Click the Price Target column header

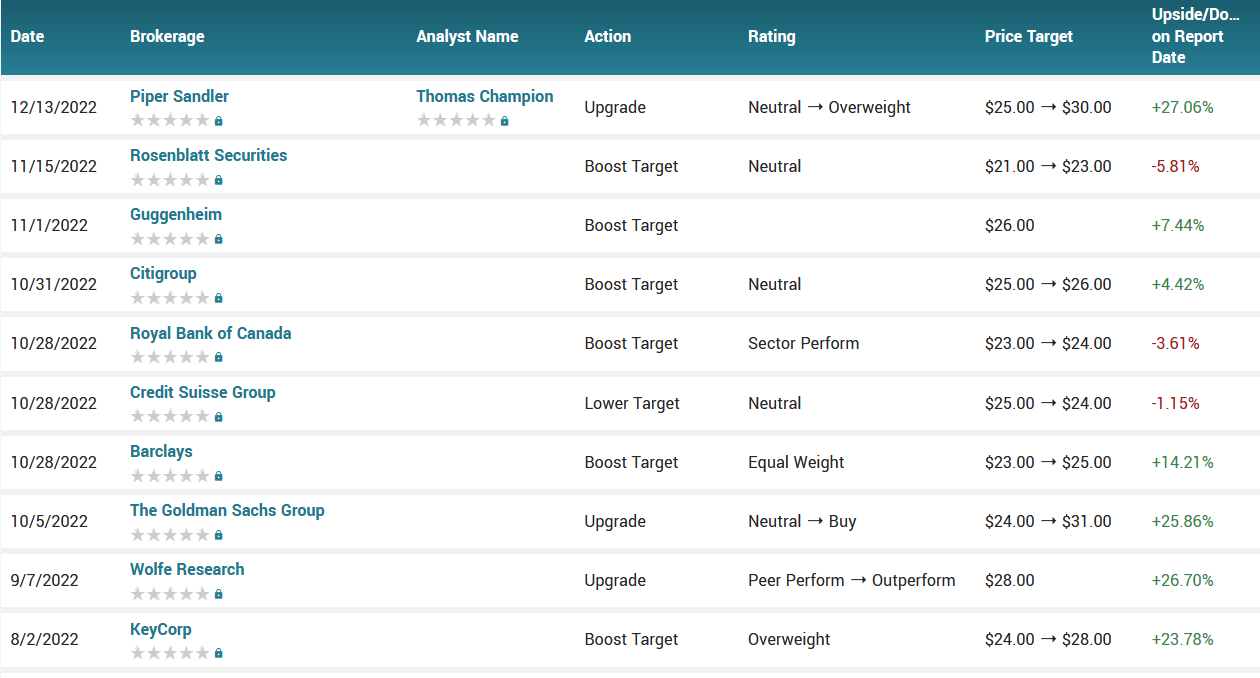pos(1029,36)
